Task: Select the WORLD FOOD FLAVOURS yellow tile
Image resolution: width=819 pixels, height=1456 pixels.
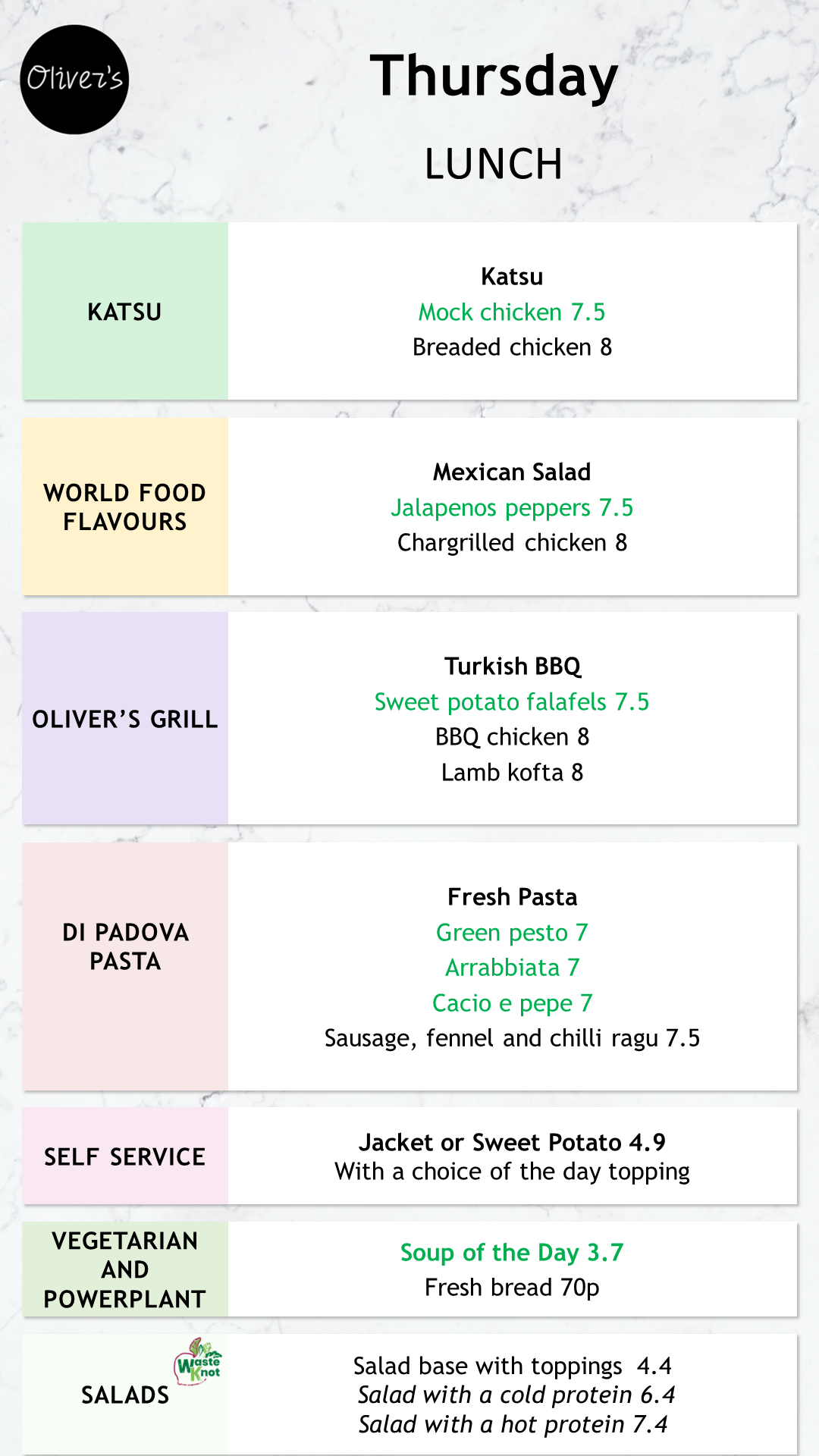Action: (x=125, y=507)
